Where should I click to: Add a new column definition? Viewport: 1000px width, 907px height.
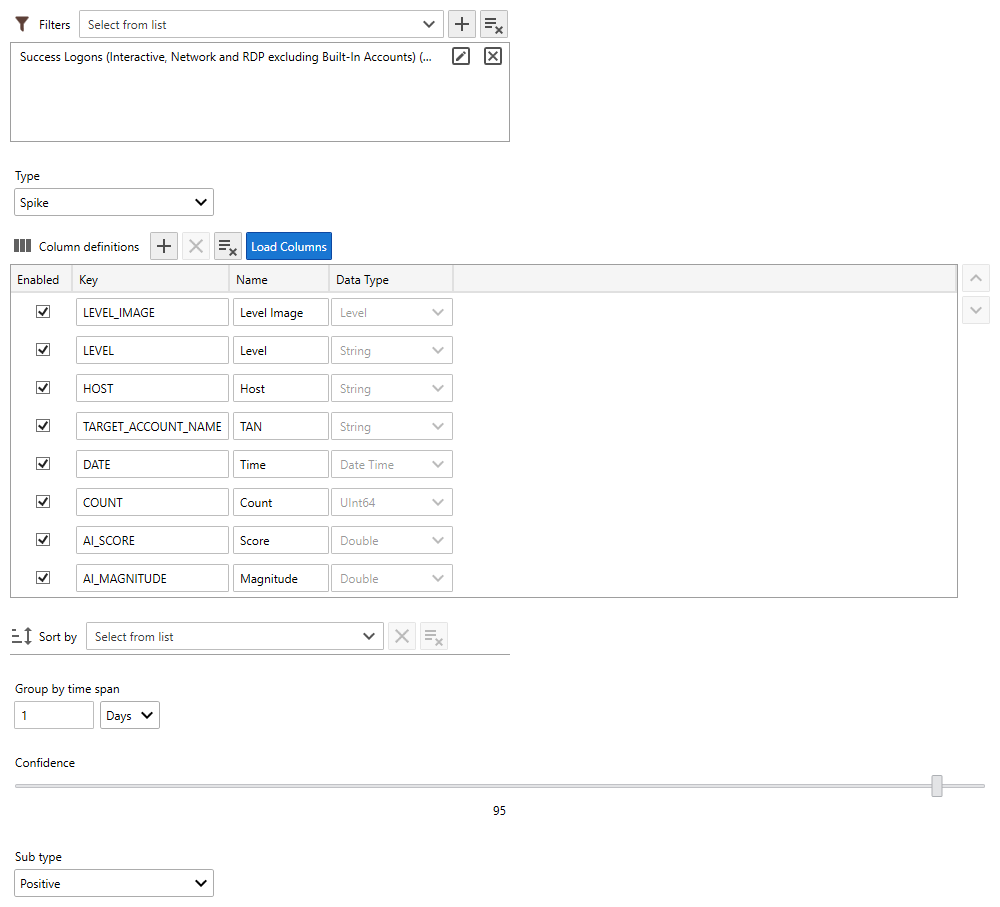tap(164, 246)
